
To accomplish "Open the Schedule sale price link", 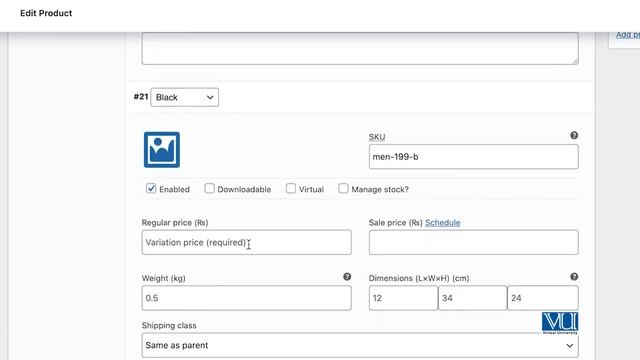I will click(x=442, y=222).
